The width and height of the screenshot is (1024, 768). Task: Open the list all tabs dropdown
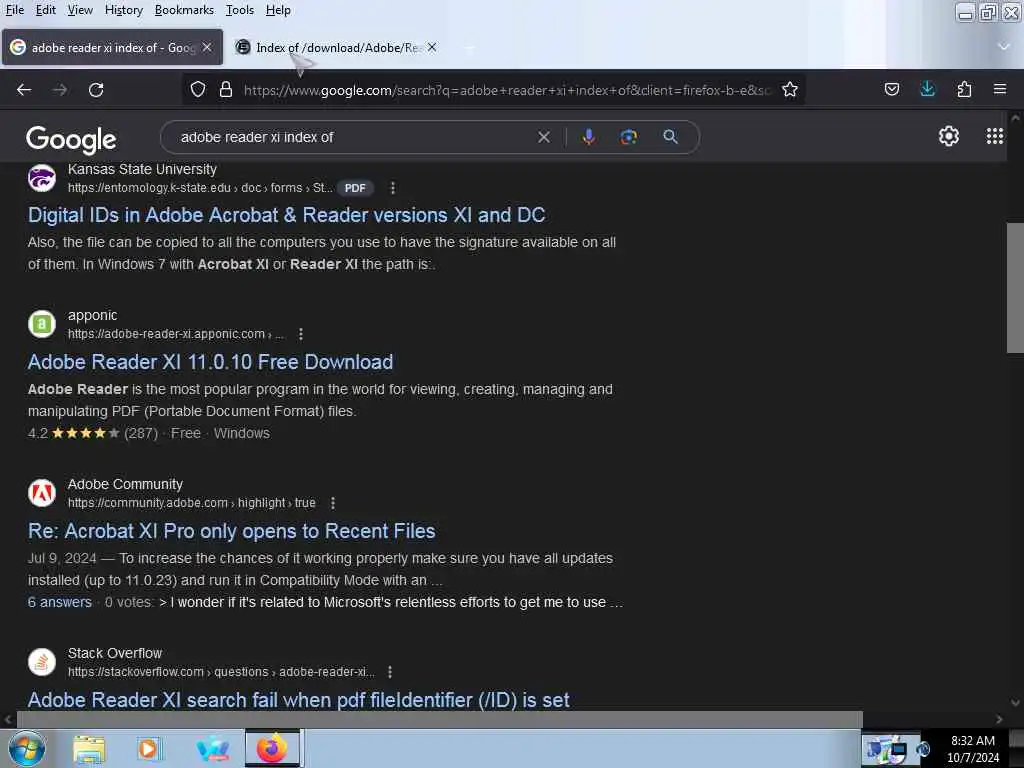[x=1004, y=47]
